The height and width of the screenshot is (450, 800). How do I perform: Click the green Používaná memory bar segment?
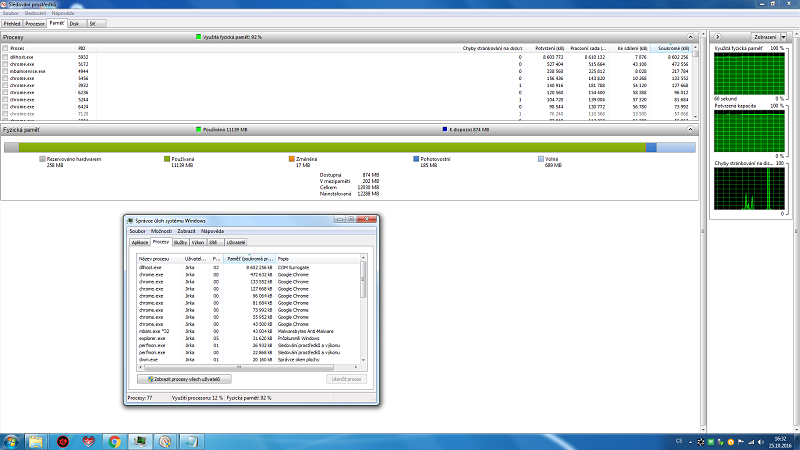[332, 147]
